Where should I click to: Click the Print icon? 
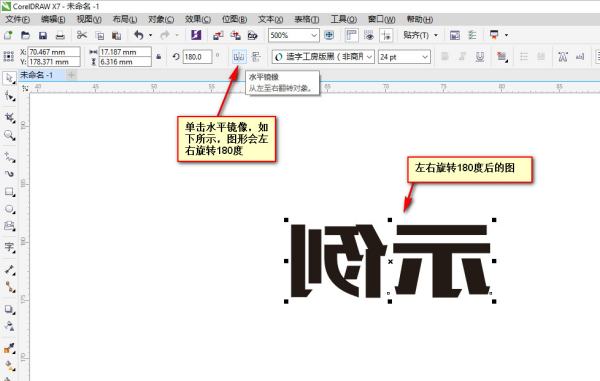[60, 36]
